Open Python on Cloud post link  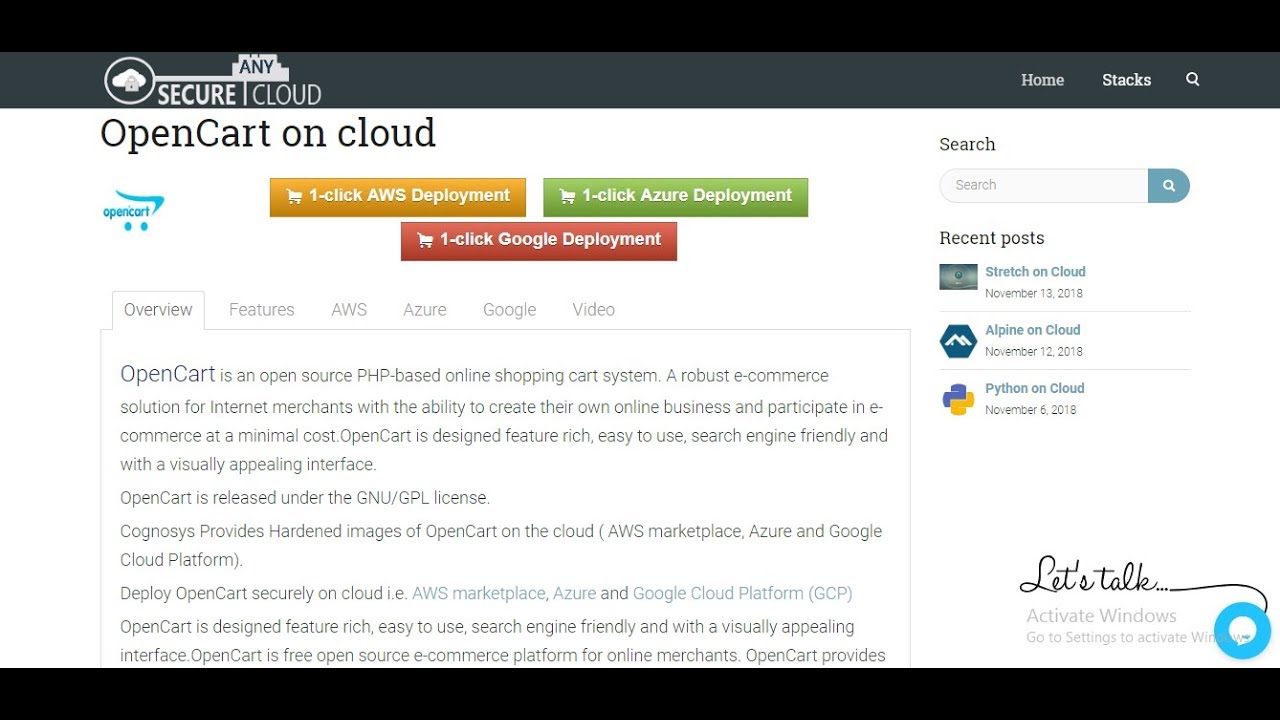click(x=1035, y=388)
